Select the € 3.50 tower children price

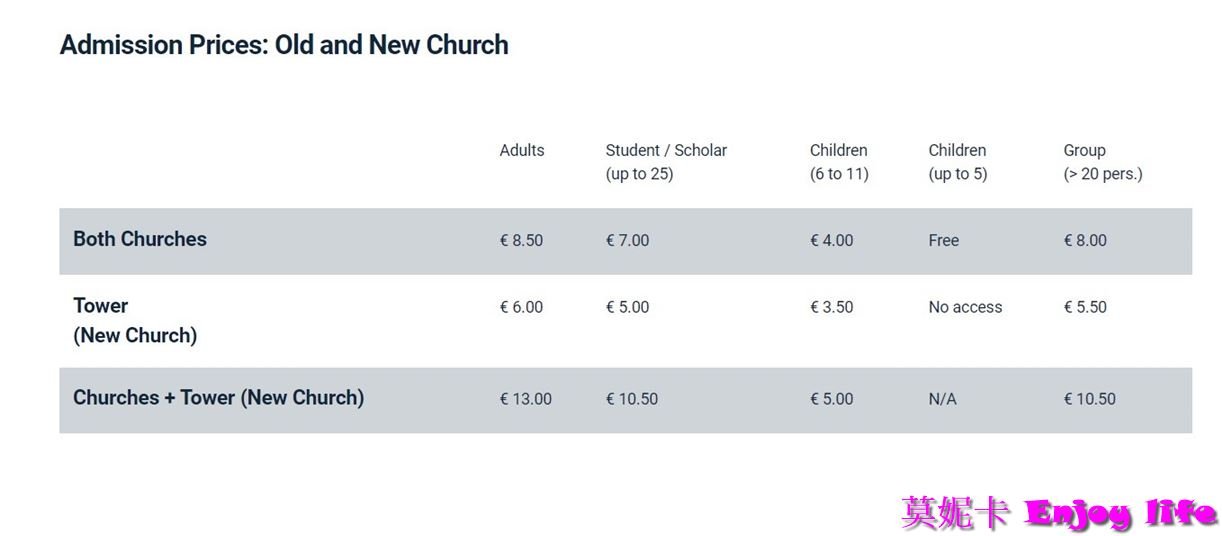pyautogui.click(x=831, y=307)
